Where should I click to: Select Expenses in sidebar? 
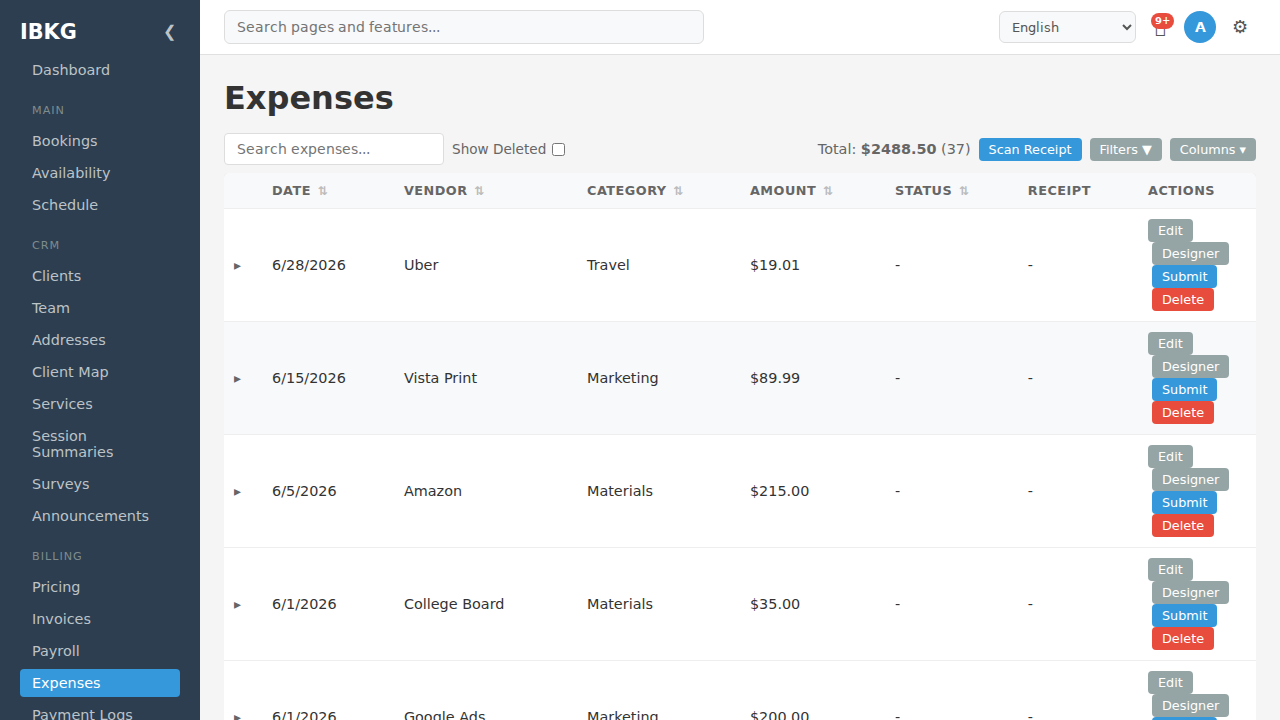pyautogui.click(x=100, y=683)
